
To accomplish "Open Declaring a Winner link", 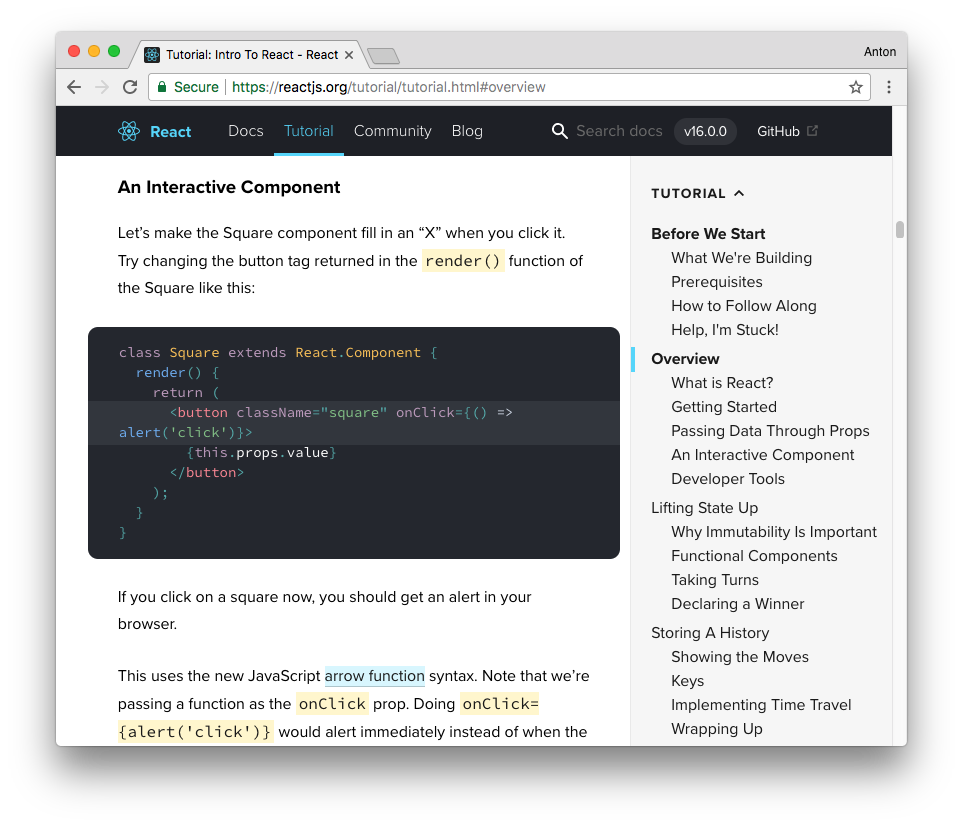I will click(738, 603).
